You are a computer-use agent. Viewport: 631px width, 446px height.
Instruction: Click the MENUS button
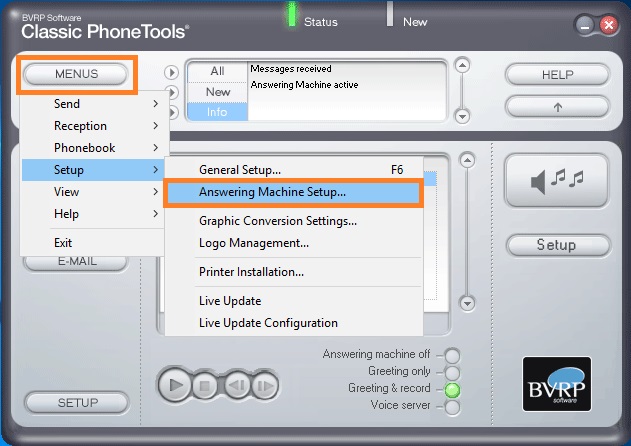point(76,74)
